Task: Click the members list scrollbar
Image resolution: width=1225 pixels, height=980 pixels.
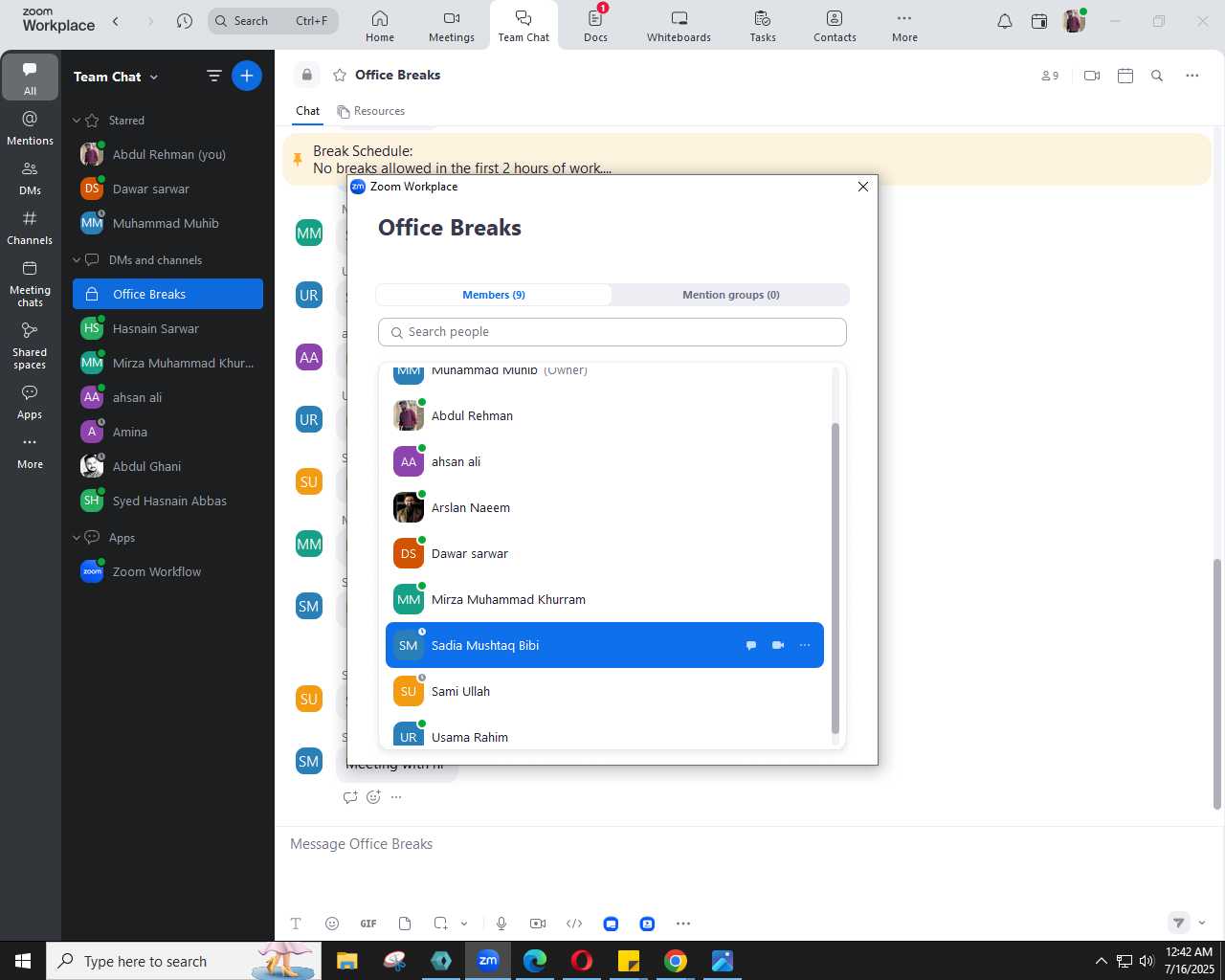Action: pos(835,578)
